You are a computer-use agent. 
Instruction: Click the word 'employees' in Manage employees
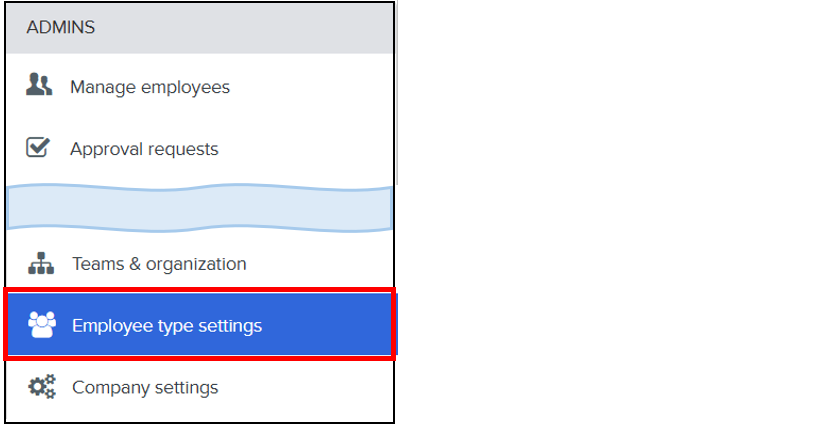pyautogui.click(x=186, y=87)
